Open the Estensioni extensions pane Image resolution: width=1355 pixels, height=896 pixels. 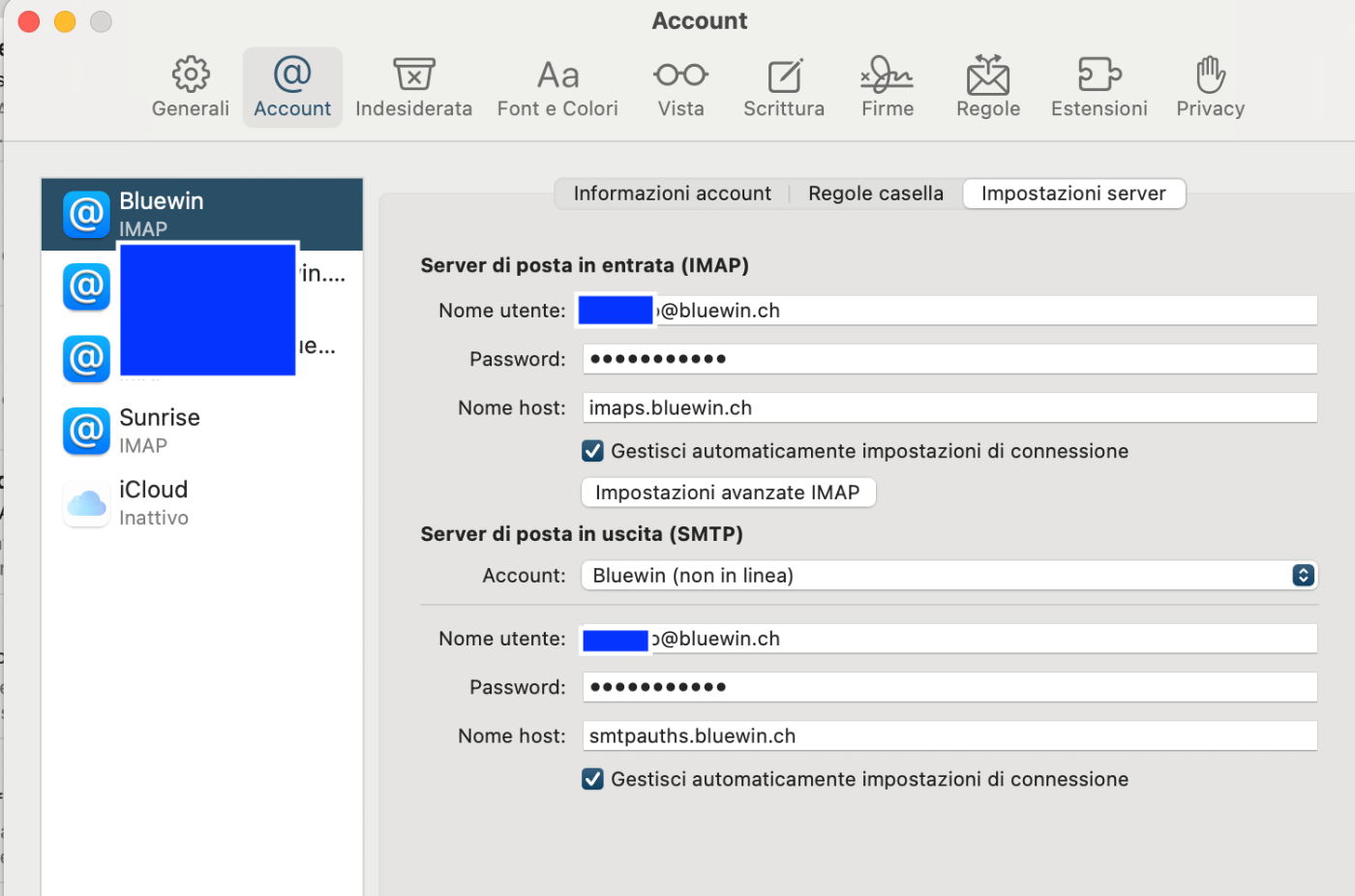point(1099,87)
